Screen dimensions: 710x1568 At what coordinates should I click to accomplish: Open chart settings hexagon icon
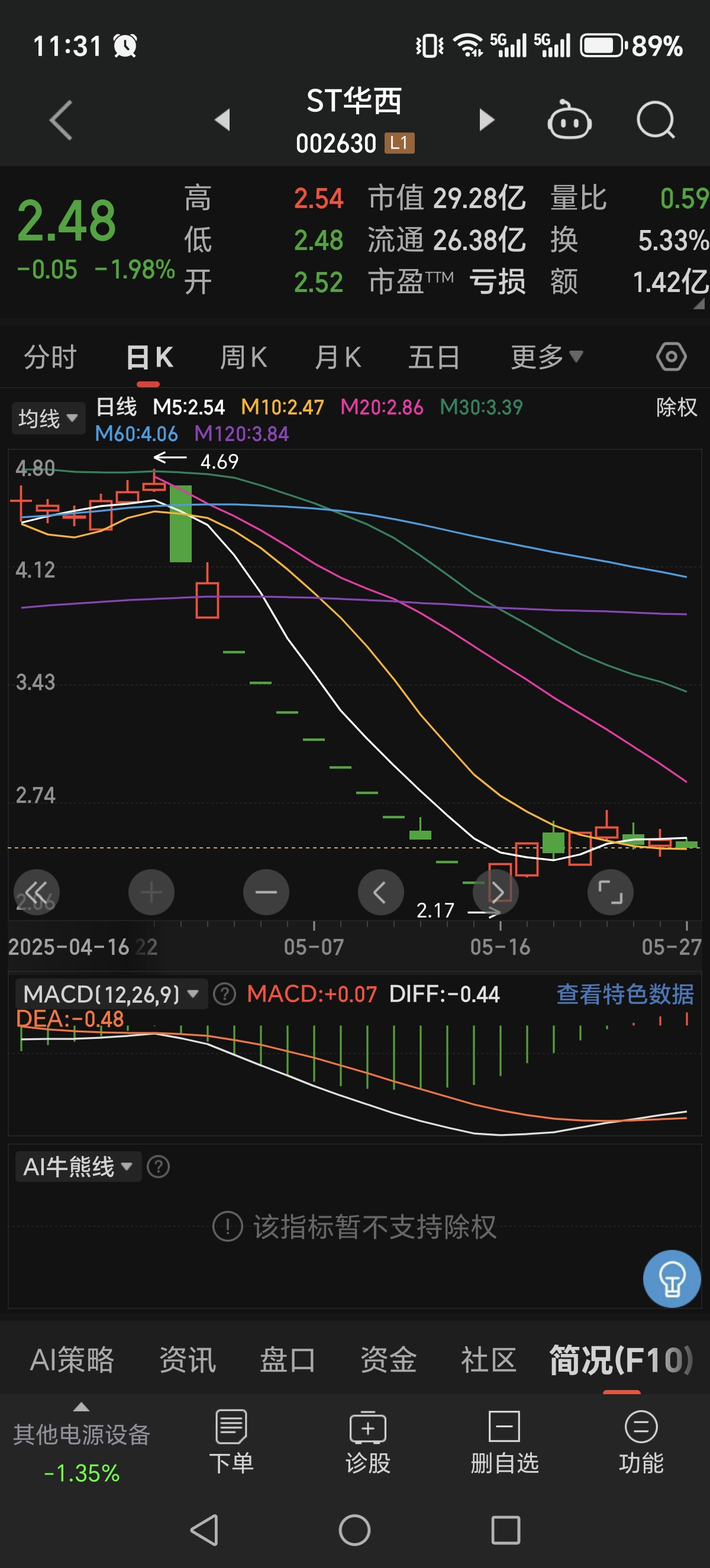pyautogui.click(x=671, y=357)
